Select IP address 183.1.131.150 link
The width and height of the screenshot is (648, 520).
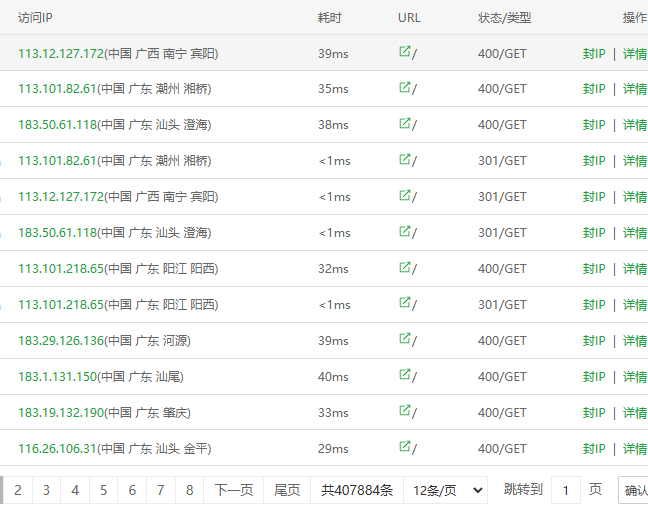click(57, 377)
